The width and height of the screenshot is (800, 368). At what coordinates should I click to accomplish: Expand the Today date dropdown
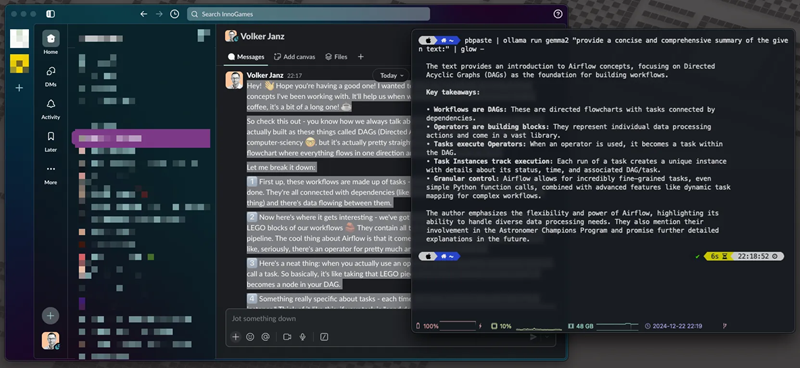[391, 76]
